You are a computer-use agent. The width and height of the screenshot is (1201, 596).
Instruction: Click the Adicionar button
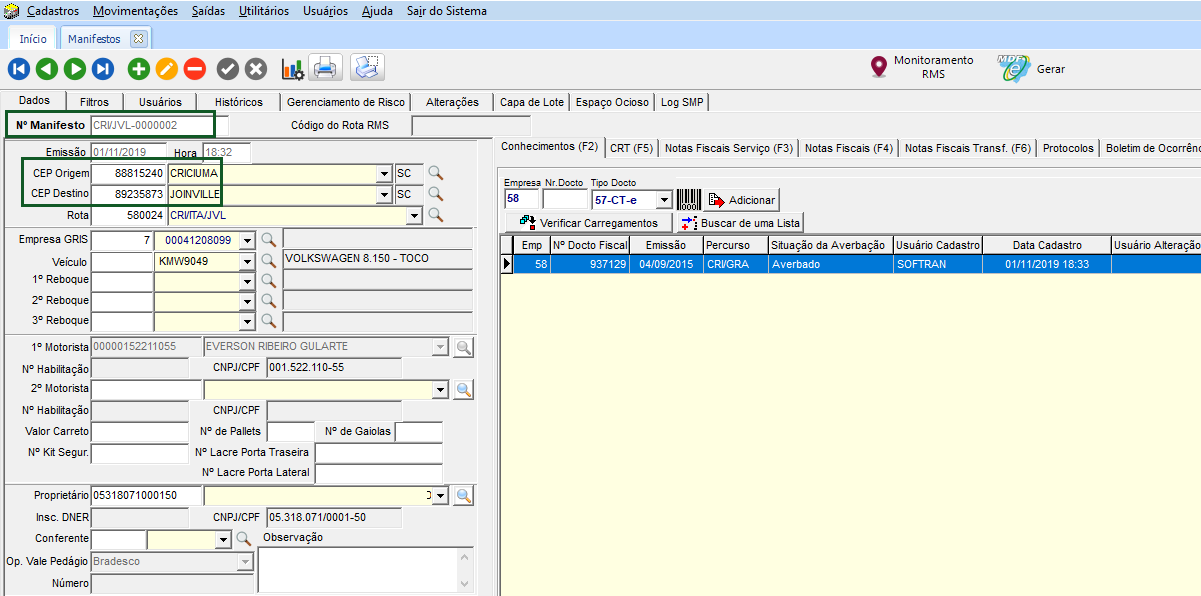(741, 200)
